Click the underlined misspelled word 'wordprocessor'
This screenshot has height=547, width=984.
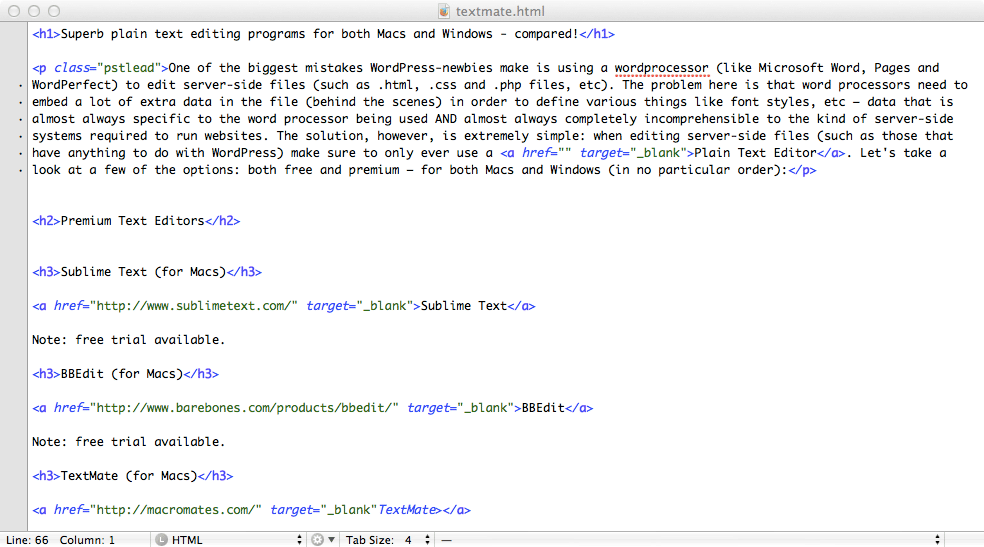(x=661, y=68)
